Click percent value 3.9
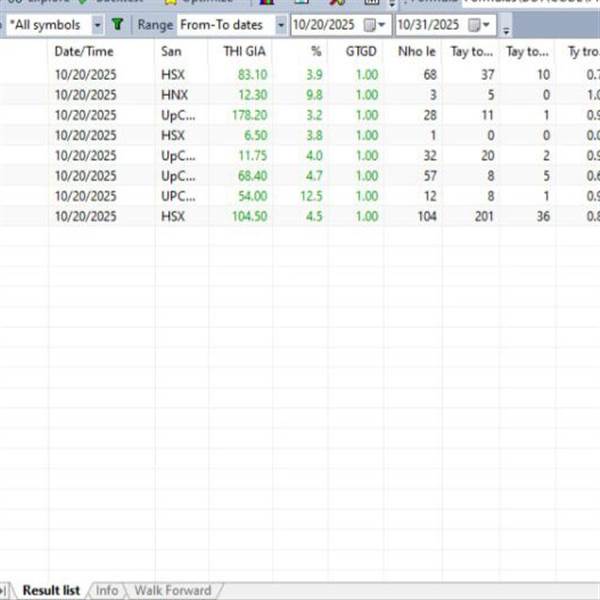 click(314, 75)
